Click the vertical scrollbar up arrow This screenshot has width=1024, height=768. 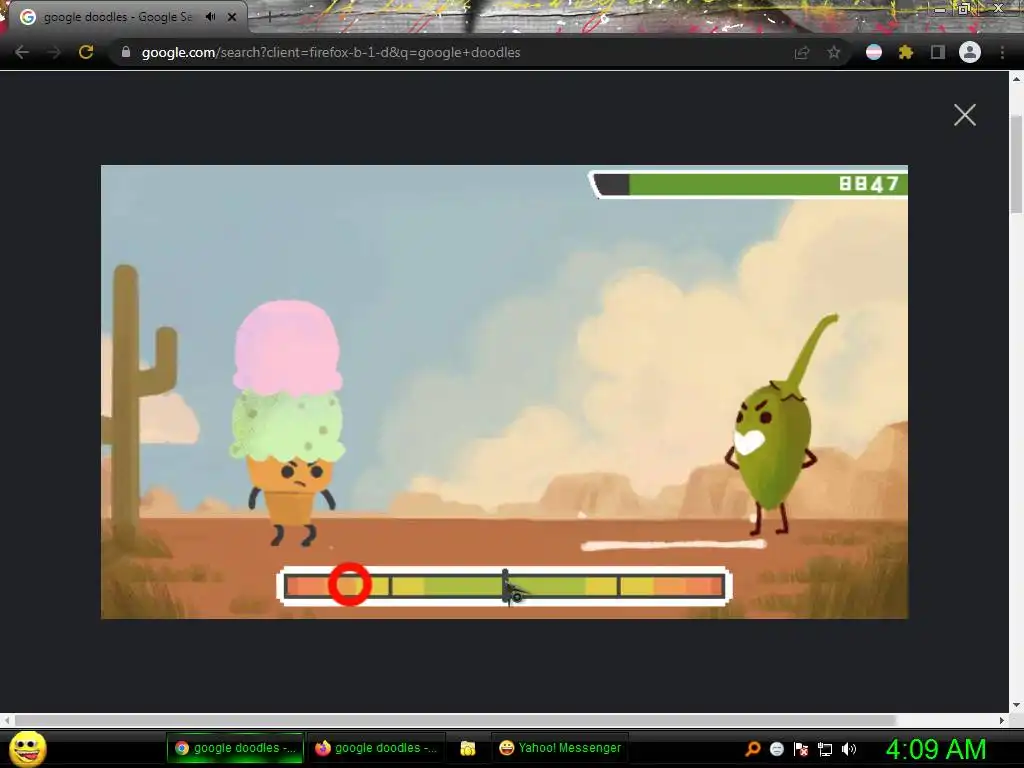point(1016,79)
